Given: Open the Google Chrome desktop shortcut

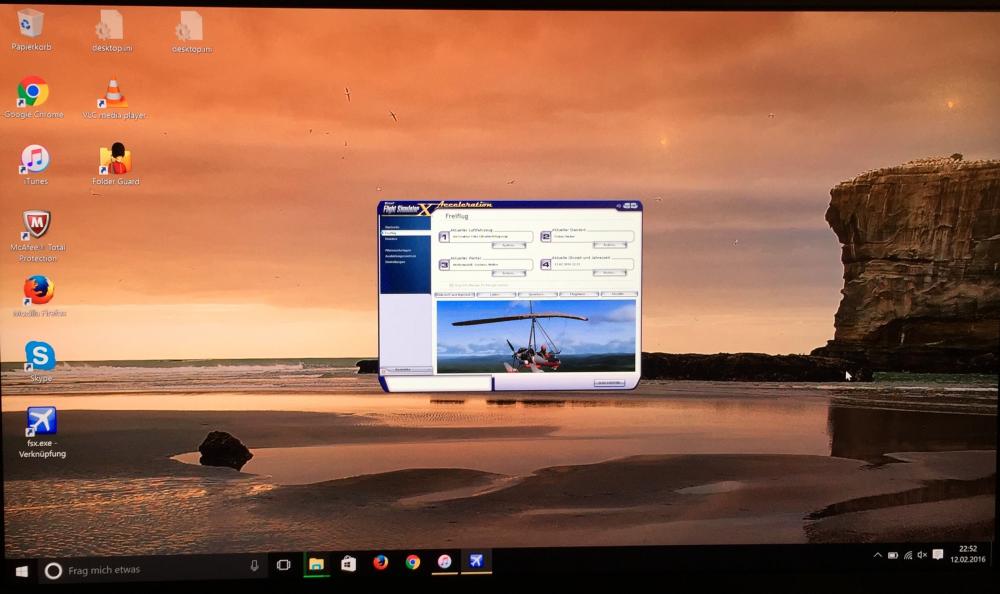Looking at the screenshot, I should tap(33, 92).
